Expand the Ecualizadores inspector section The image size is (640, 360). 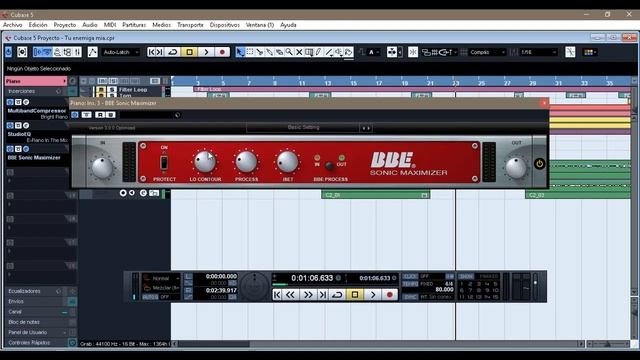(24, 291)
